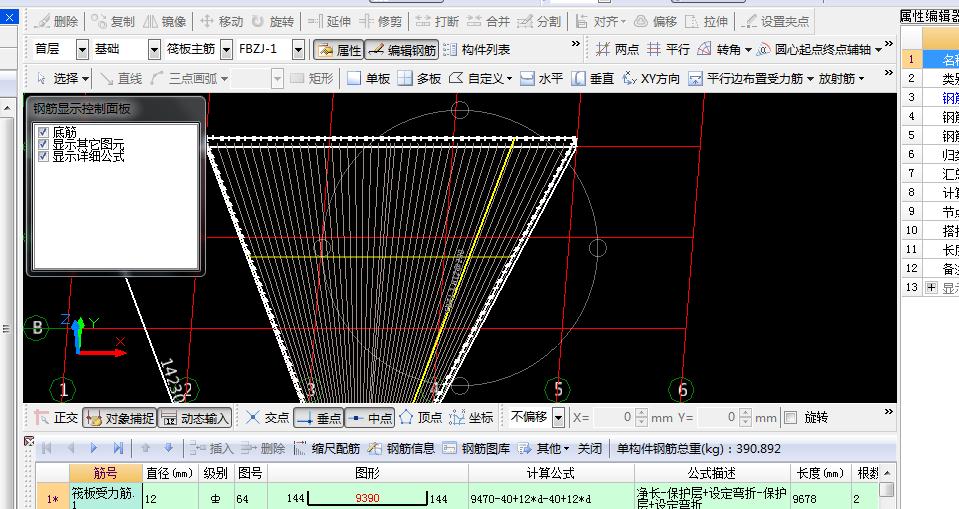This screenshot has height=509, width=959.
Task: Go to next rebar record arrow
Action: pos(94,448)
